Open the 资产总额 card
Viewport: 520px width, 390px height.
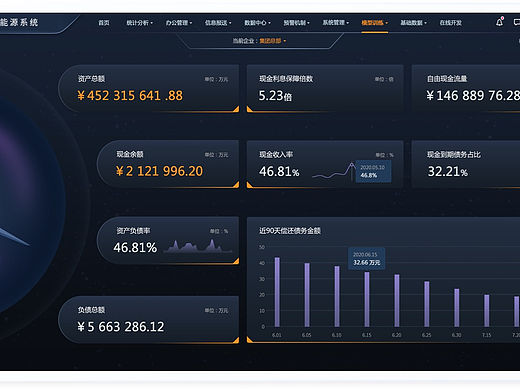click(149, 88)
